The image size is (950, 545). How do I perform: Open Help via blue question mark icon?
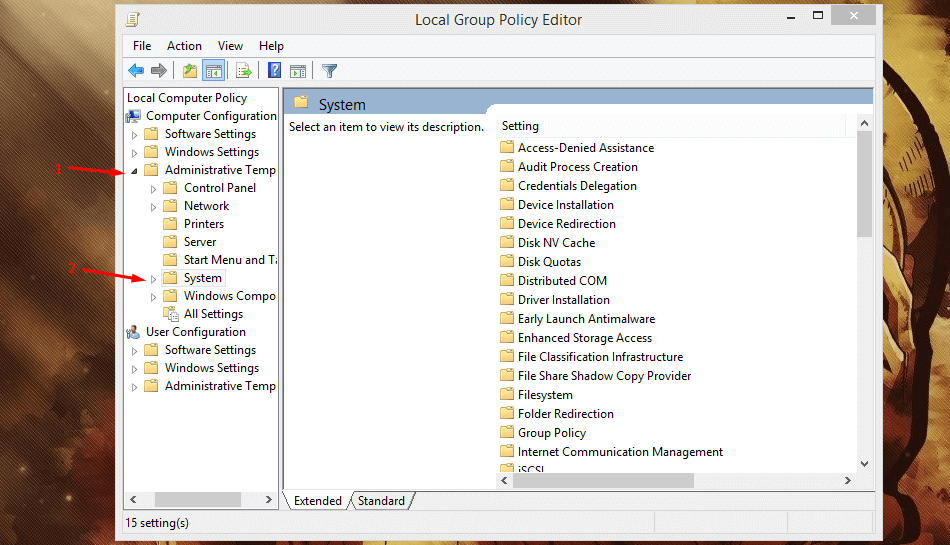pos(274,70)
